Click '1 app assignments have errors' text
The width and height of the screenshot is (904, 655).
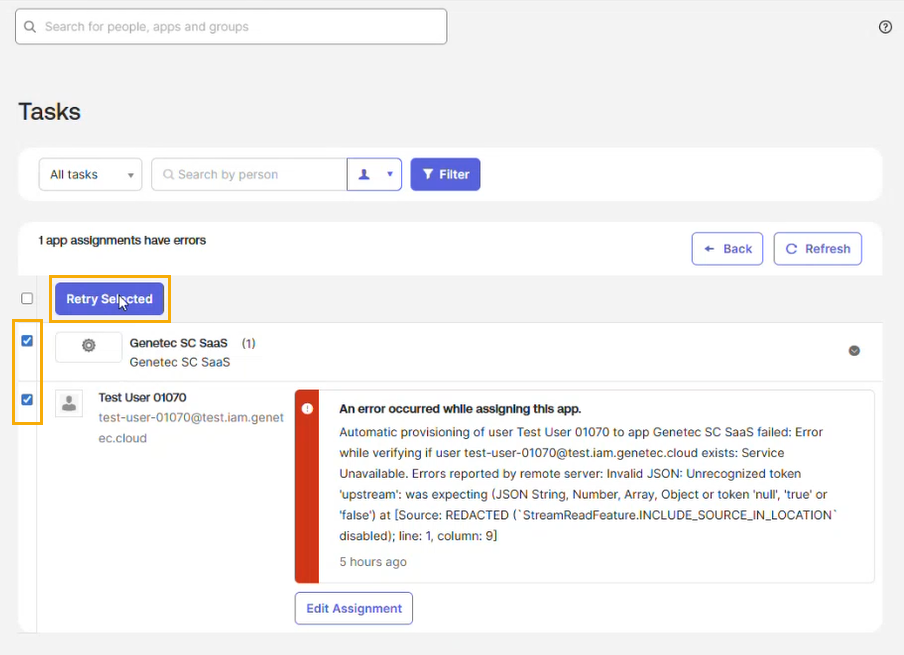coord(122,240)
